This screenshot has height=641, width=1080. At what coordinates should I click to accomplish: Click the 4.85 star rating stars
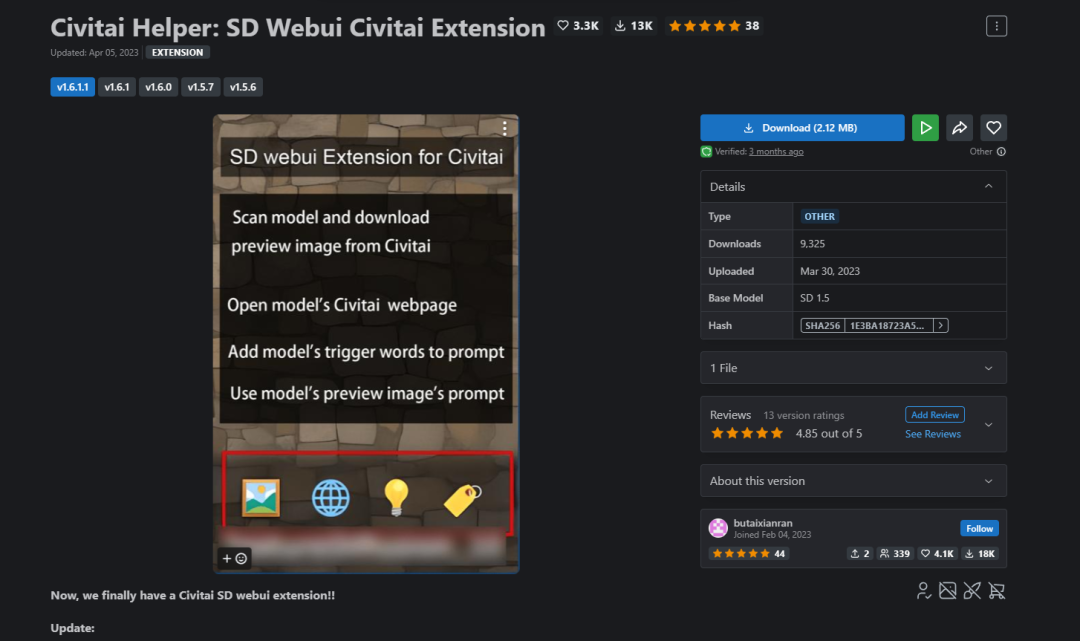tap(746, 433)
